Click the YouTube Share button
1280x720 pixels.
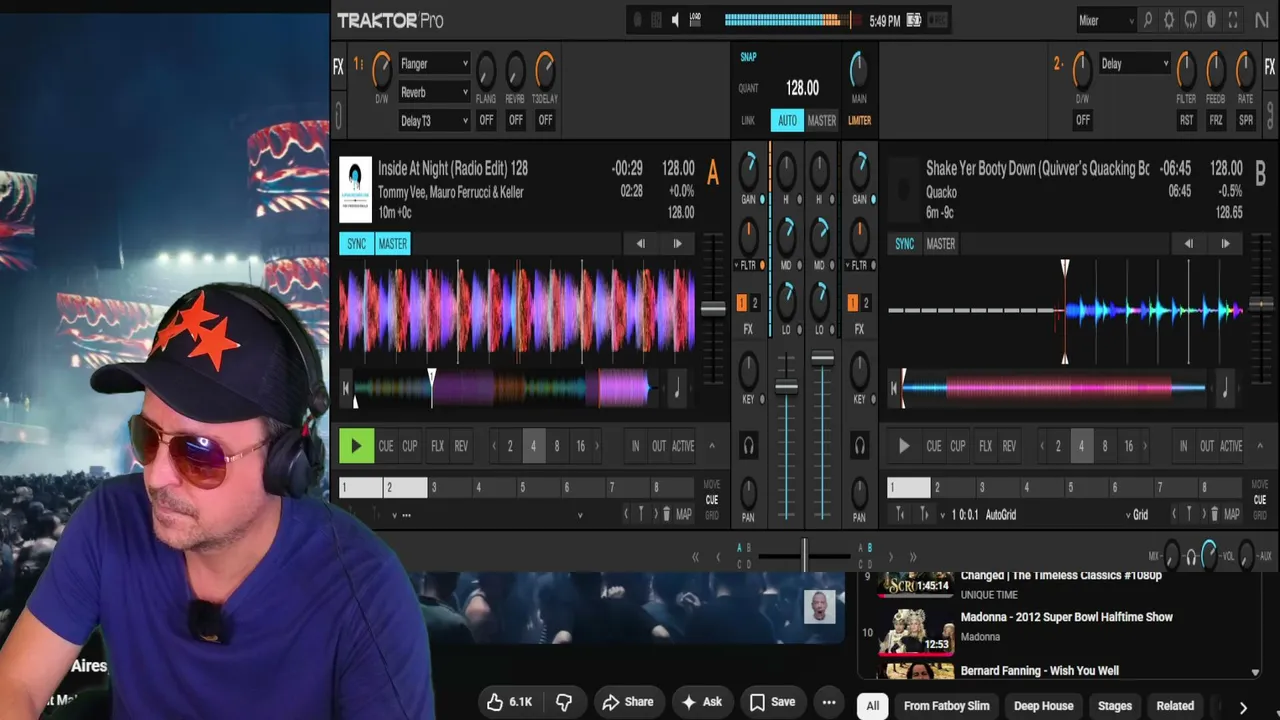628,702
